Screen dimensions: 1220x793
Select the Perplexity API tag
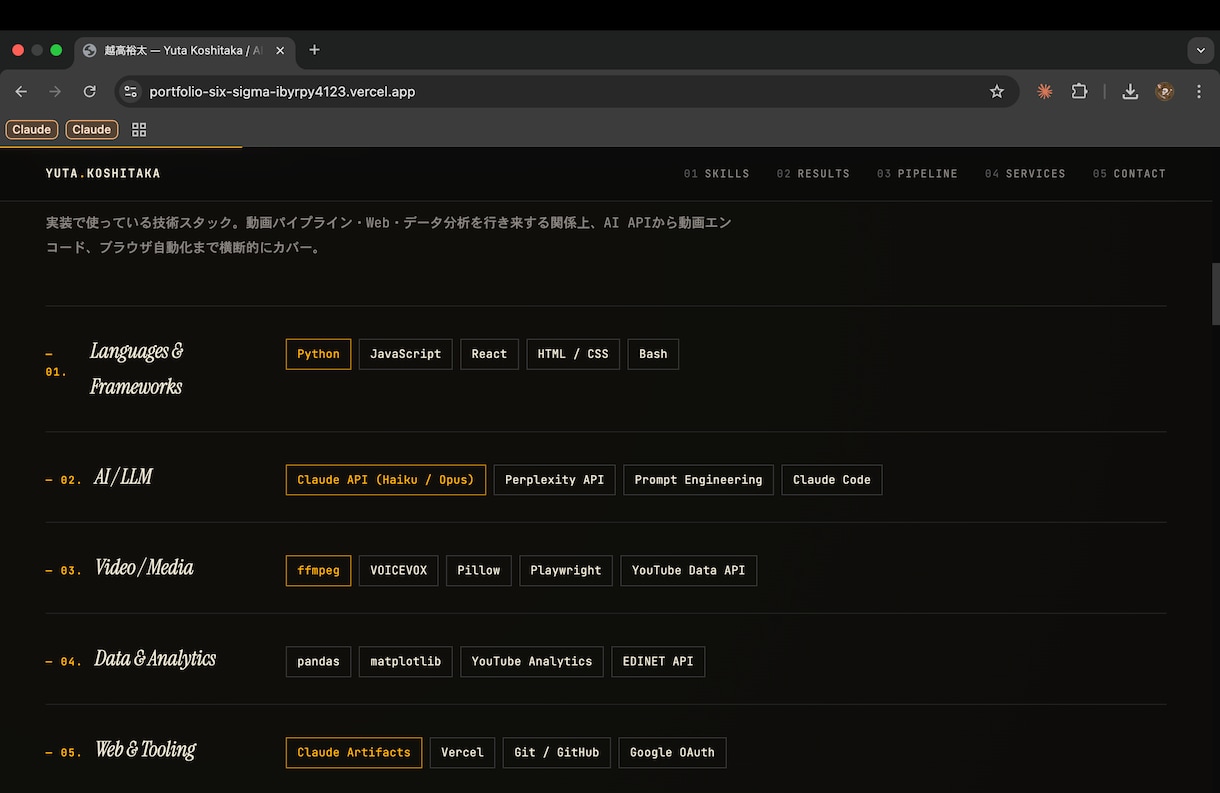(554, 480)
